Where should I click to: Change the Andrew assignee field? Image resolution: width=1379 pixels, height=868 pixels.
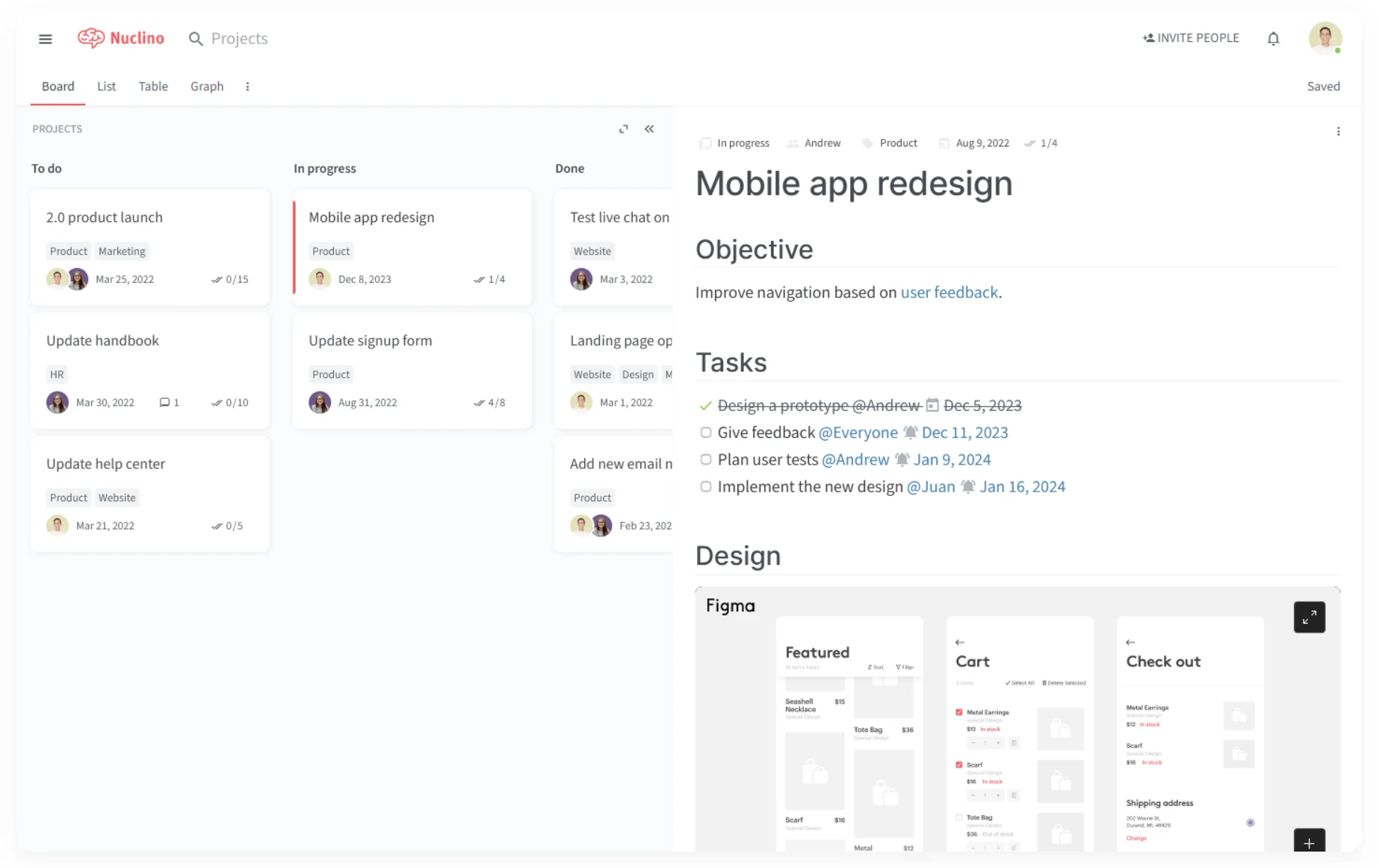[x=814, y=143]
